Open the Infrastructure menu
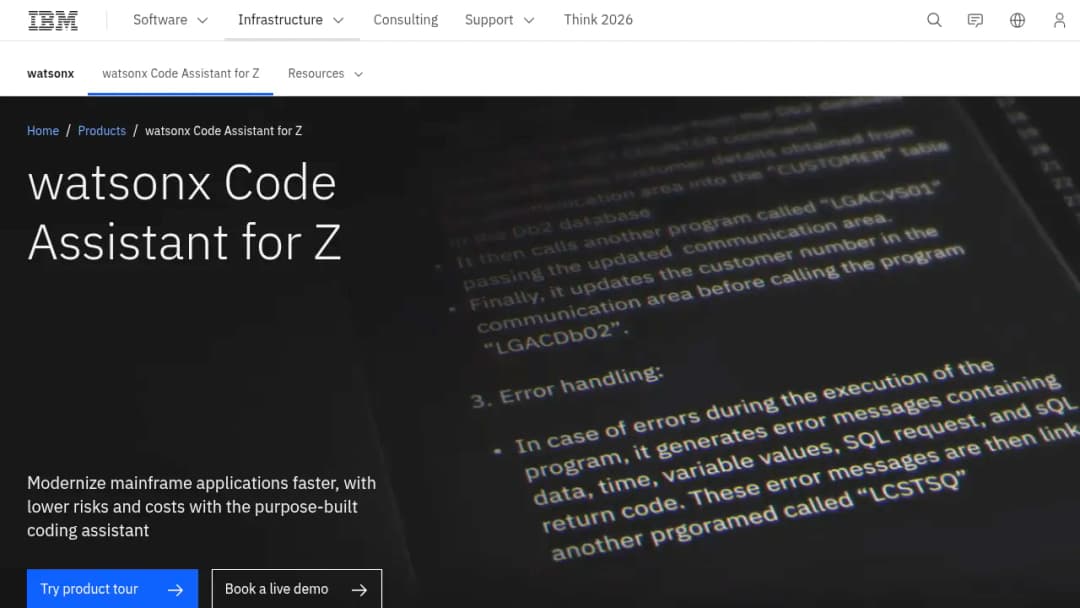The height and width of the screenshot is (608, 1080). pyautogui.click(x=292, y=20)
